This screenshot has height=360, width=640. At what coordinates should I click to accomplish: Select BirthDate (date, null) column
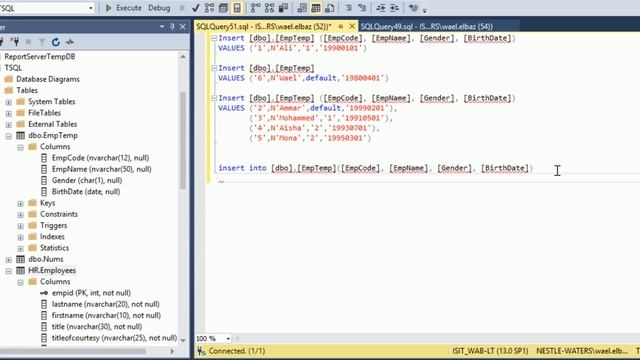coord(86,191)
